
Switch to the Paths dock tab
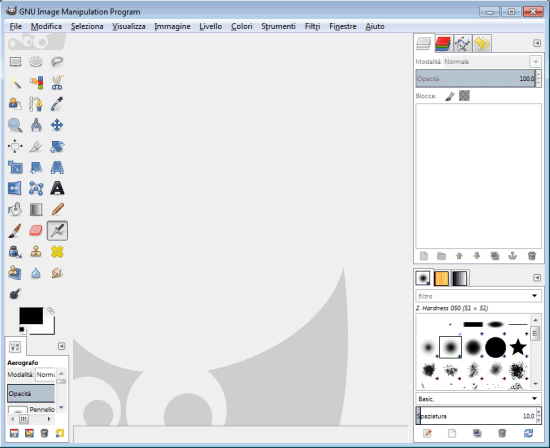click(462, 44)
